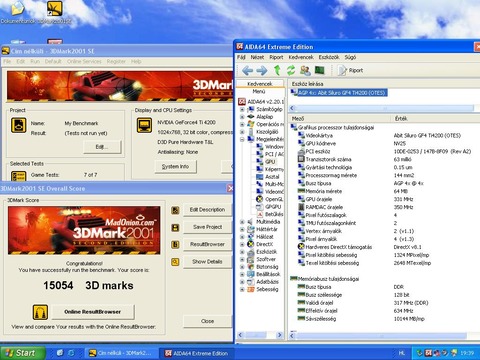Screen dimensions: 480x360
Task: Open the Súgó menu in AIDA64
Action: (x=350, y=57)
